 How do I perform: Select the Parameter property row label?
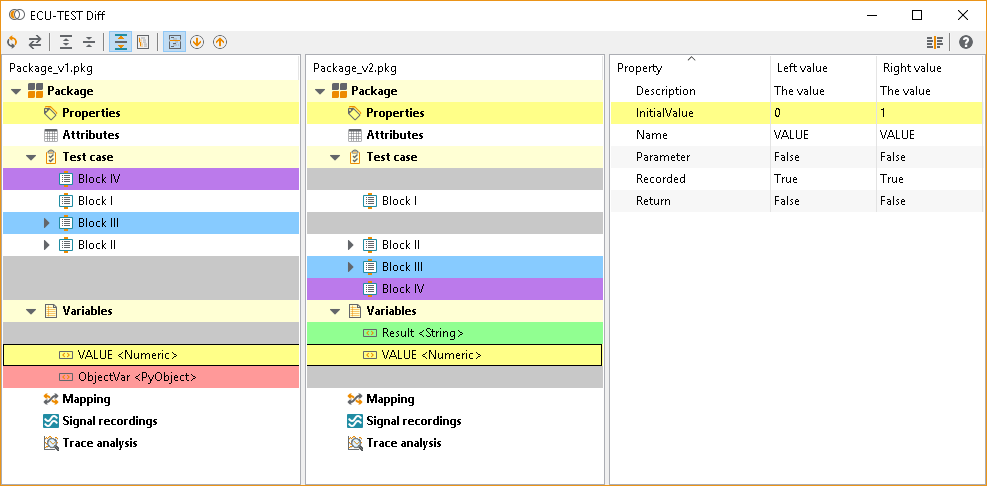point(663,157)
